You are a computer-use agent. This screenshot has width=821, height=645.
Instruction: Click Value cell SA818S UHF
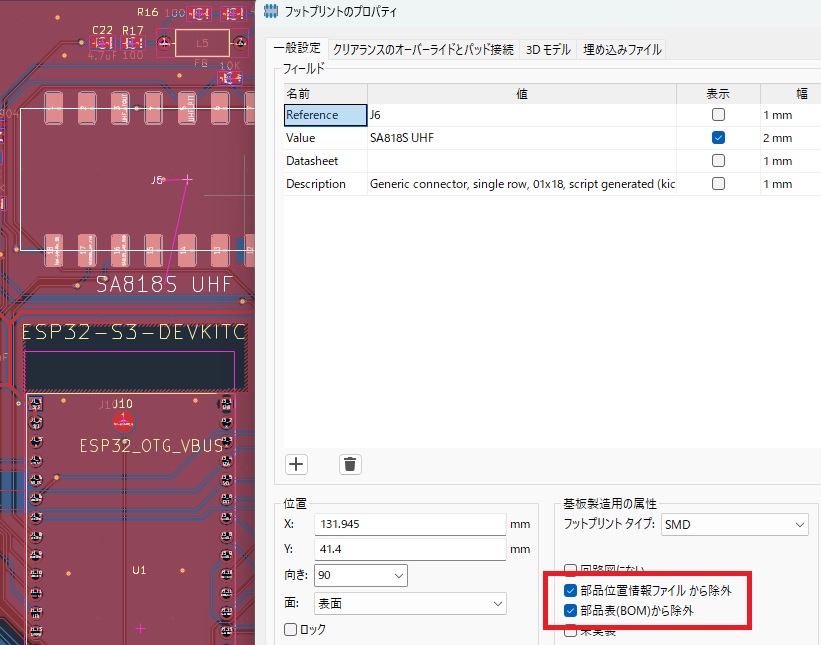(x=522, y=138)
